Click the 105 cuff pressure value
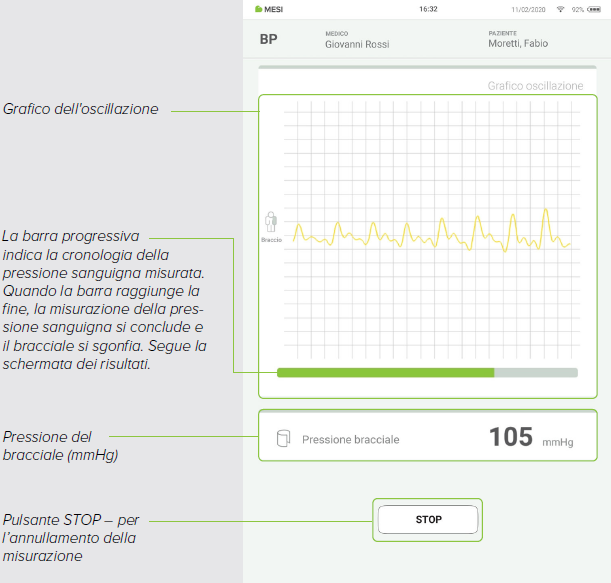This screenshot has width=611, height=583. [511, 436]
